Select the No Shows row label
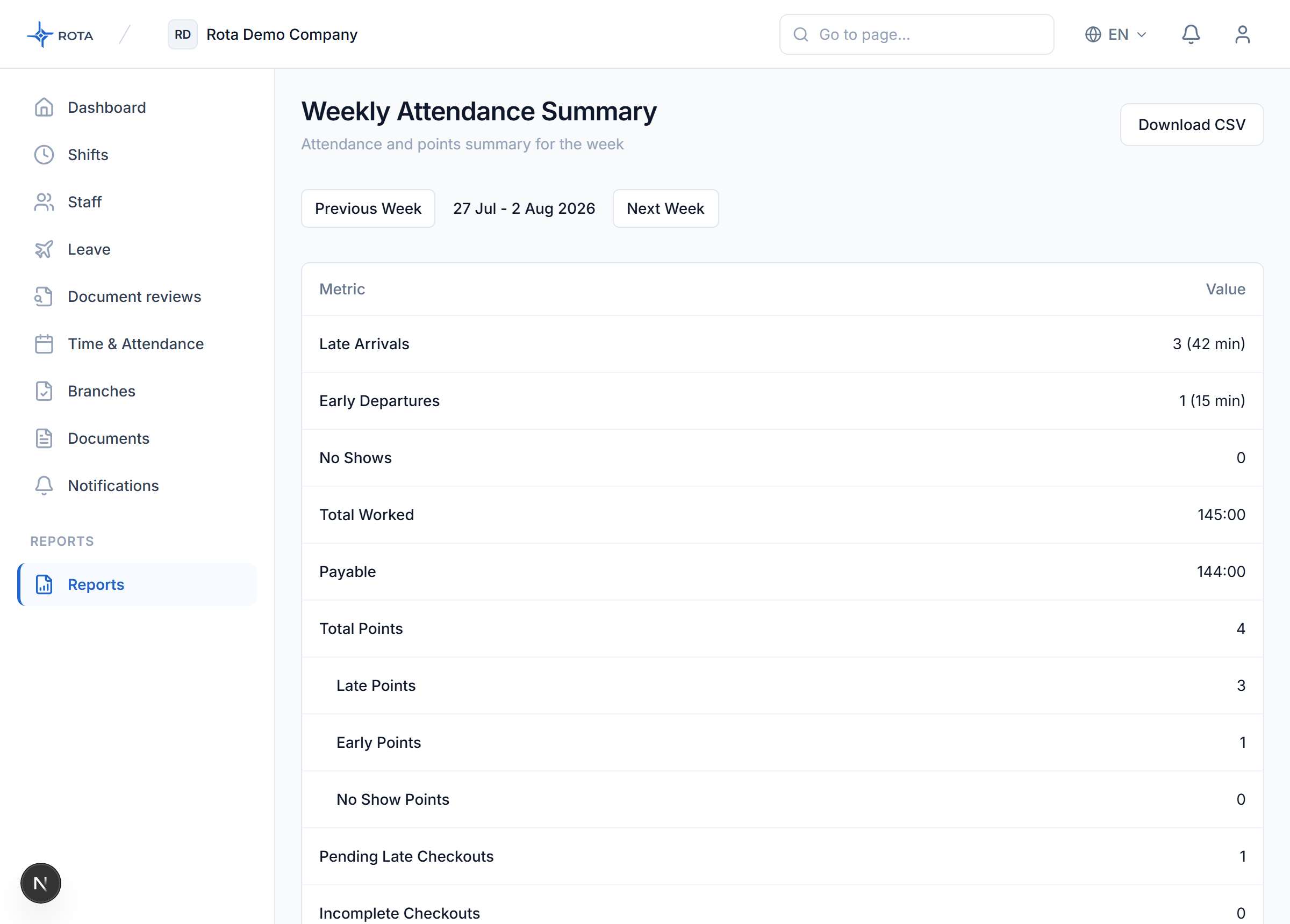The image size is (1290, 924). tap(355, 458)
